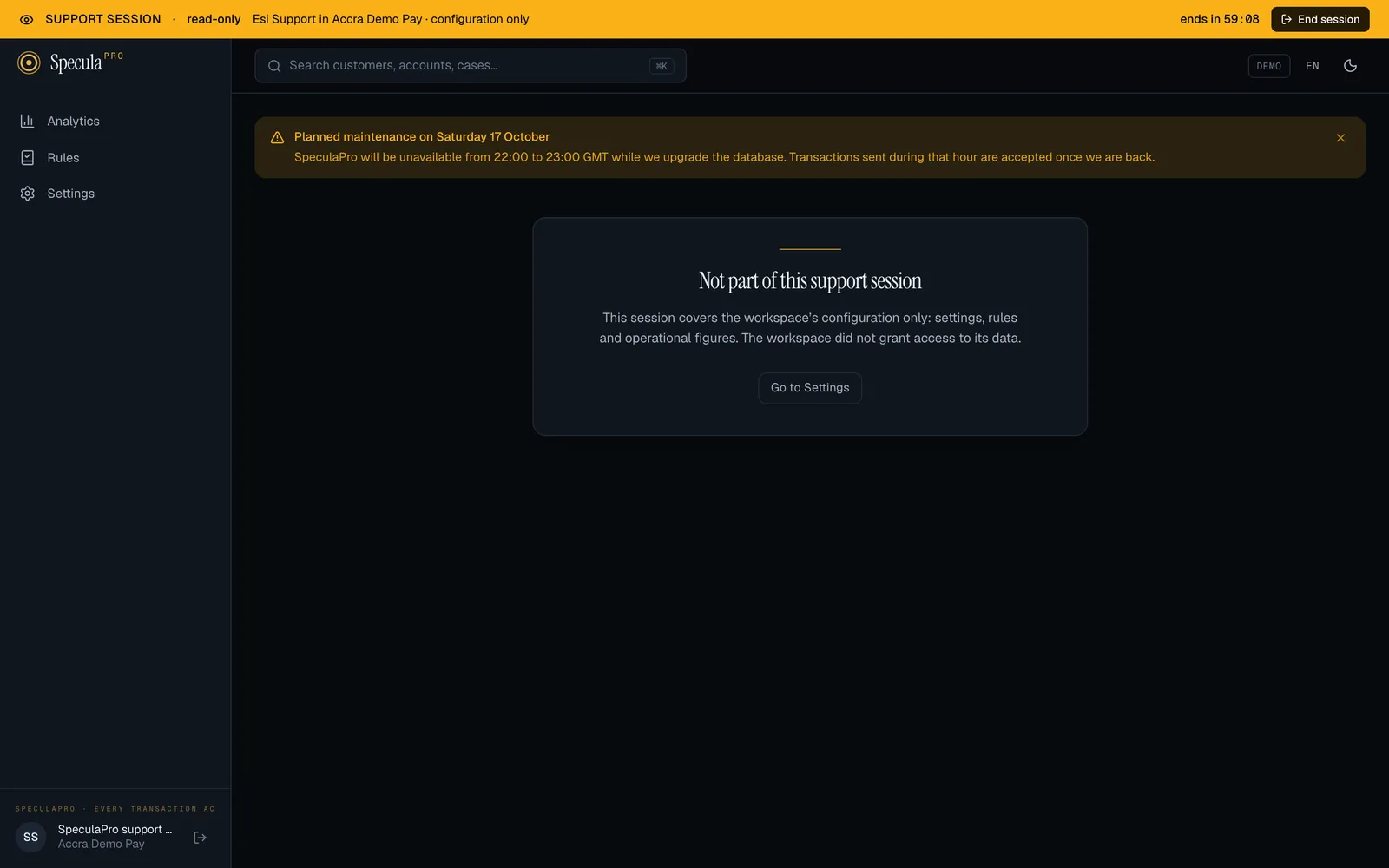Click the maintenance warning triangle icon

[x=278, y=138]
